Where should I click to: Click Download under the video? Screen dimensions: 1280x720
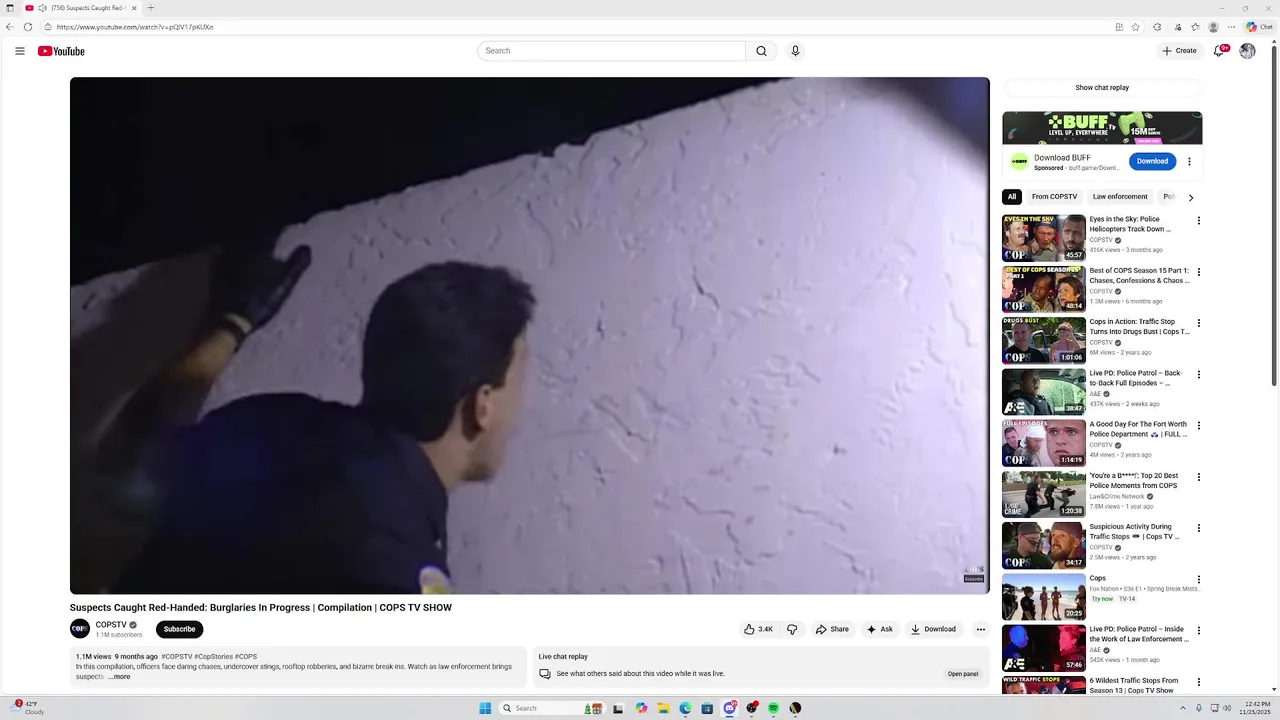(933, 629)
